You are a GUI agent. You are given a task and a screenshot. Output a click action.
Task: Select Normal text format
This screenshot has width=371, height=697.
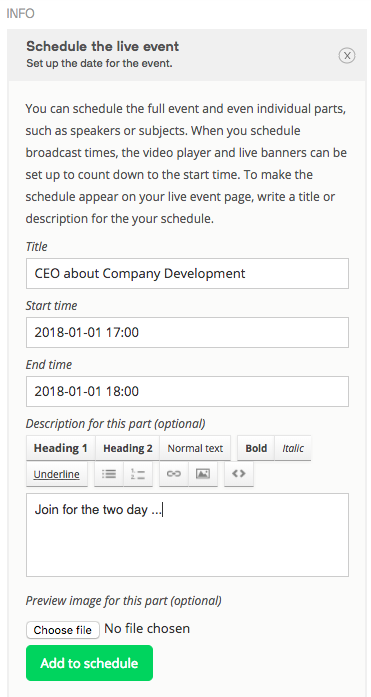(x=195, y=448)
